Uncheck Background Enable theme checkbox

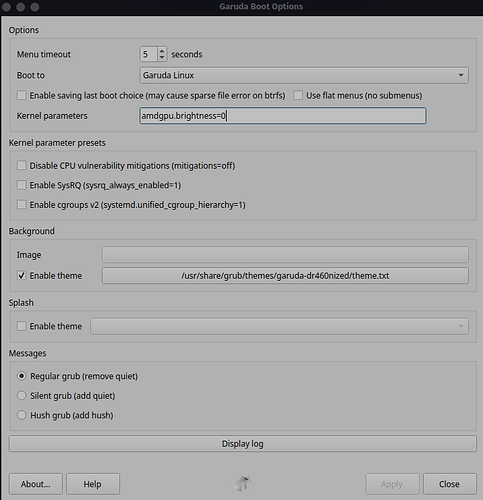click(22, 276)
